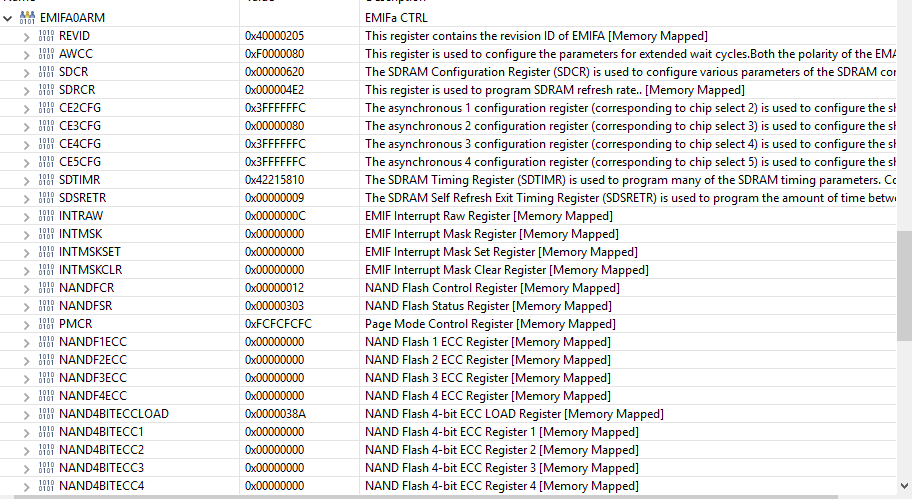
Task: Click the SDCR register bits icon
Action: 47,72
